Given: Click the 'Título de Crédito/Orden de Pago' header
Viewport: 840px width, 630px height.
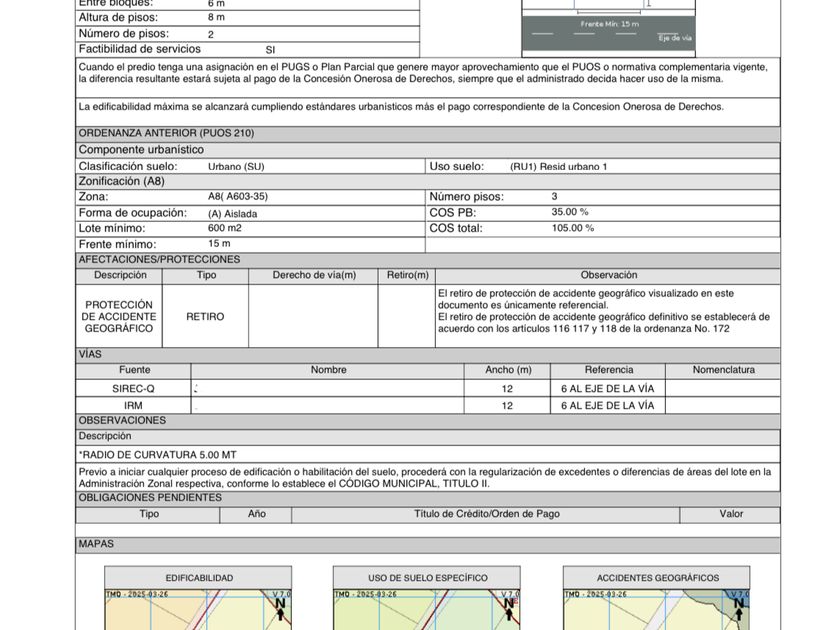Looking at the screenshot, I should [486, 514].
